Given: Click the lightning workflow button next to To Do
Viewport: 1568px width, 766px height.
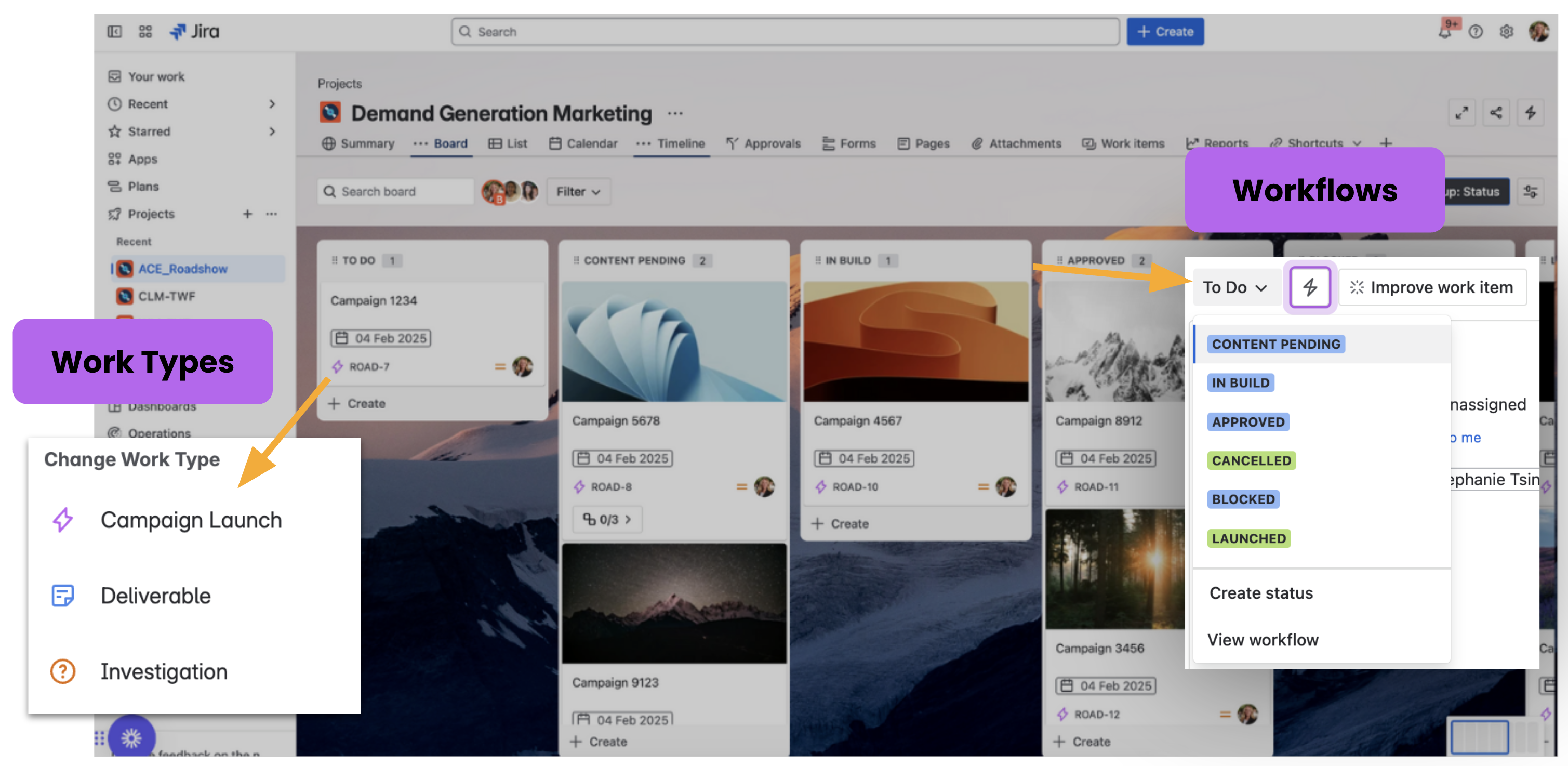Looking at the screenshot, I should 1309,287.
